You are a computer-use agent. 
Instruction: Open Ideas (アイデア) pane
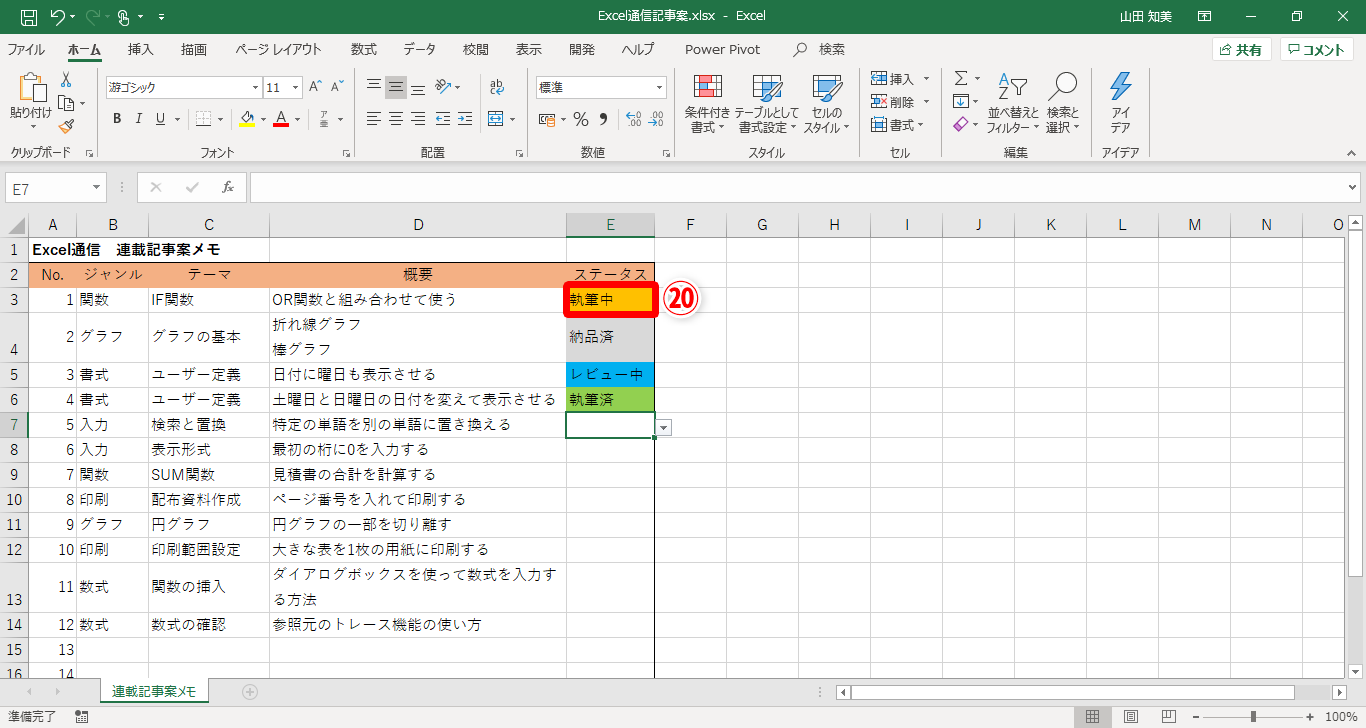1120,104
